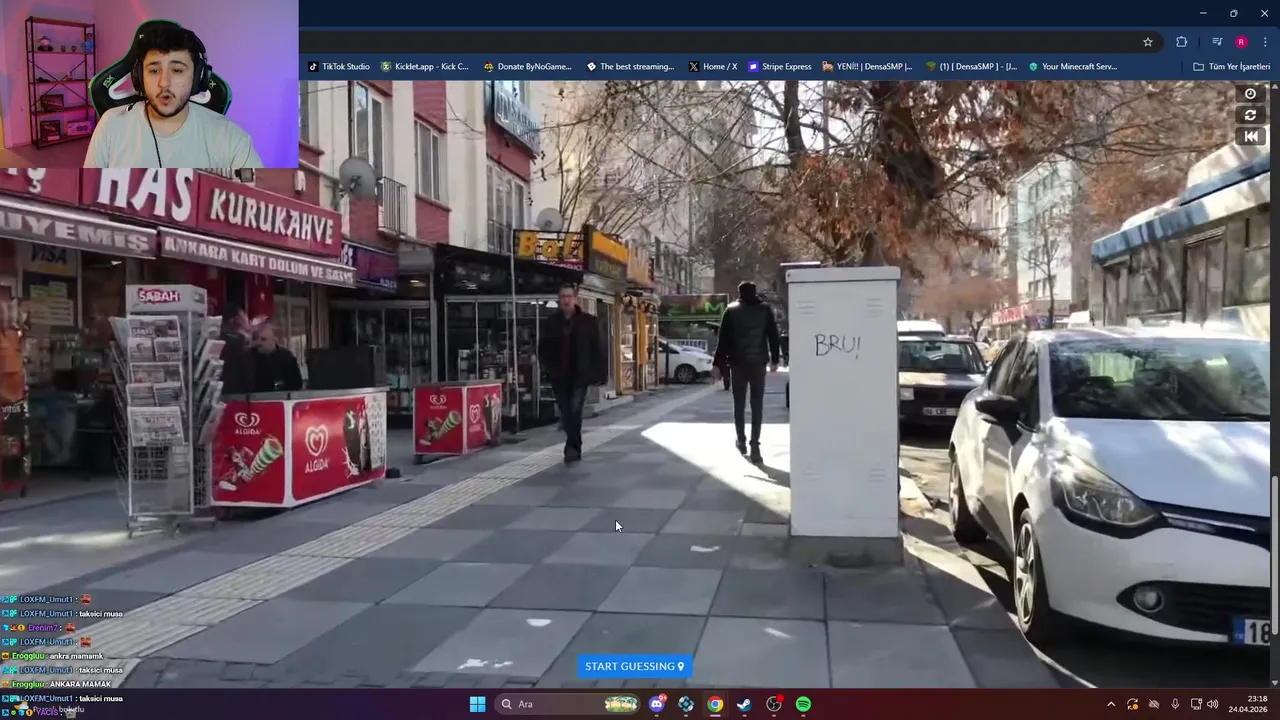Open the Your Minecraft Serv... bookmark
The width and height of the screenshot is (1280, 720).
coord(1072,67)
